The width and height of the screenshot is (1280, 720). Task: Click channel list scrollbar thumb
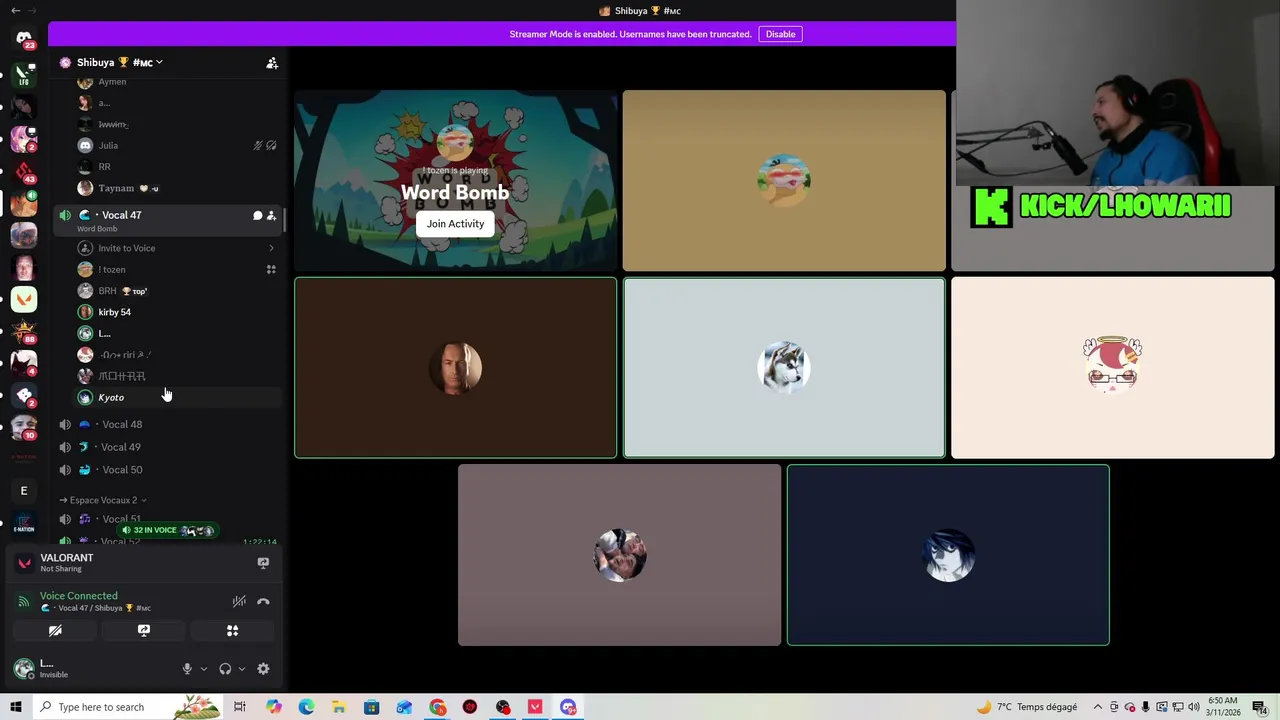click(285, 220)
